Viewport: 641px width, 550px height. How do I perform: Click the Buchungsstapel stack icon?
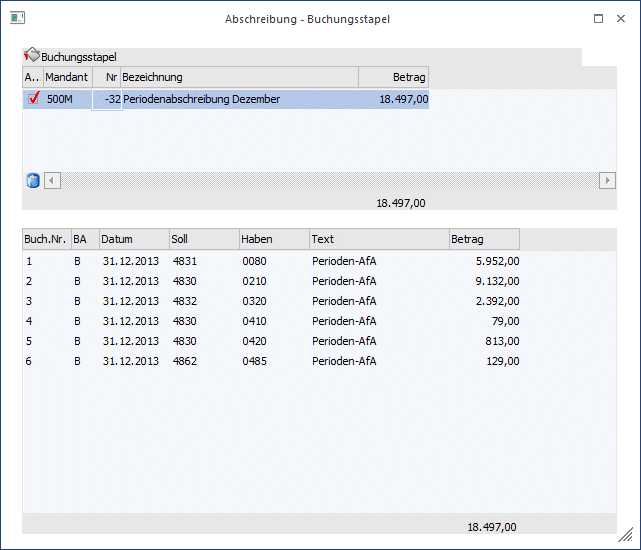tap(31, 56)
